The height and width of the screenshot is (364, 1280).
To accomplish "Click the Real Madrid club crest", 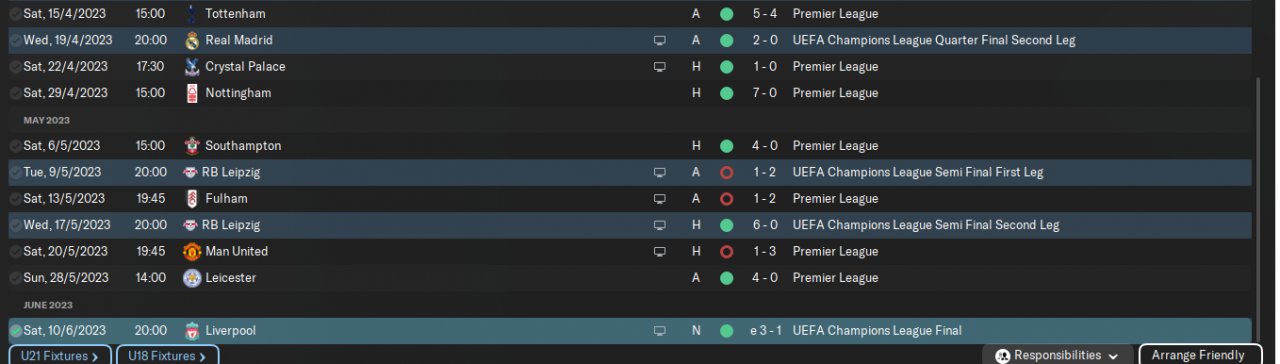I will click(192, 41).
